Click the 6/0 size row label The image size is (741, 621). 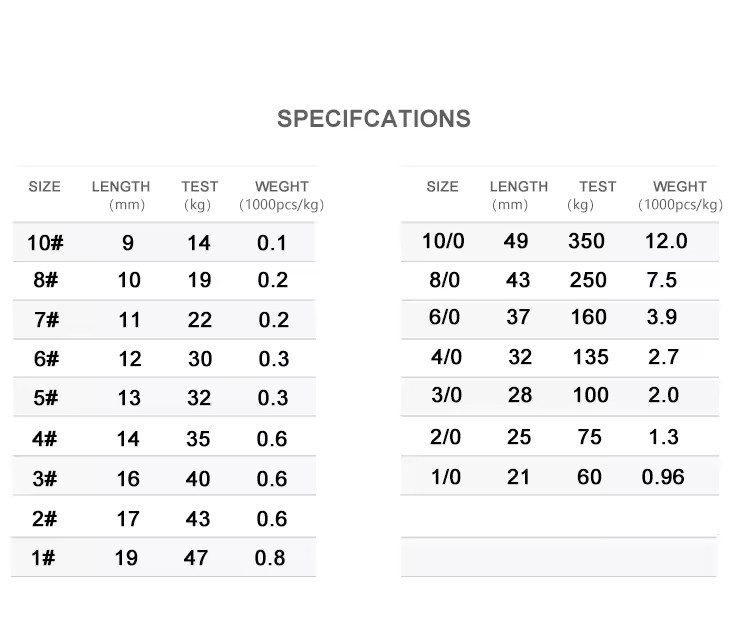tap(444, 317)
